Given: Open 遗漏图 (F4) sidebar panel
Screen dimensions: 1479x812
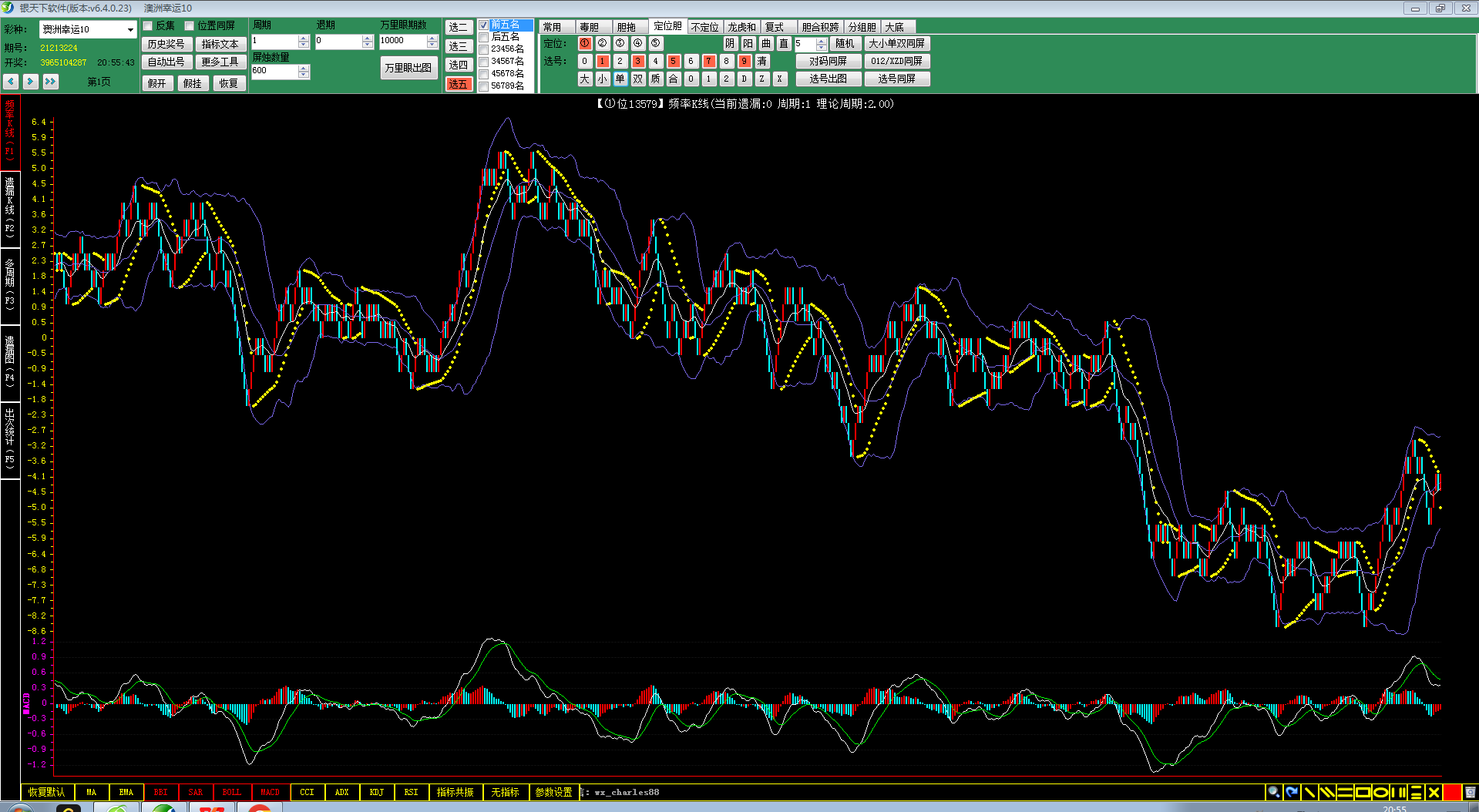Looking at the screenshot, I should tap(10, 362).
